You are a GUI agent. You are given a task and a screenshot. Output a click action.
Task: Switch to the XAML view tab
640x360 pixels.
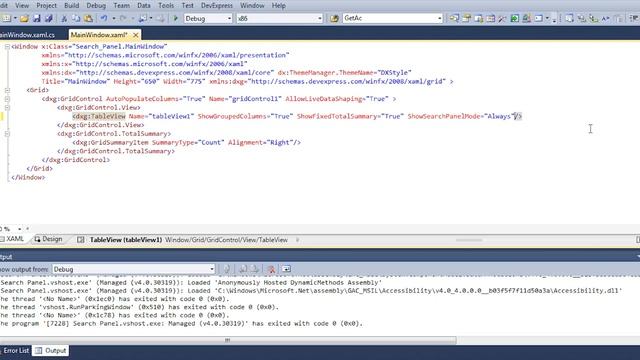(13, 239)
